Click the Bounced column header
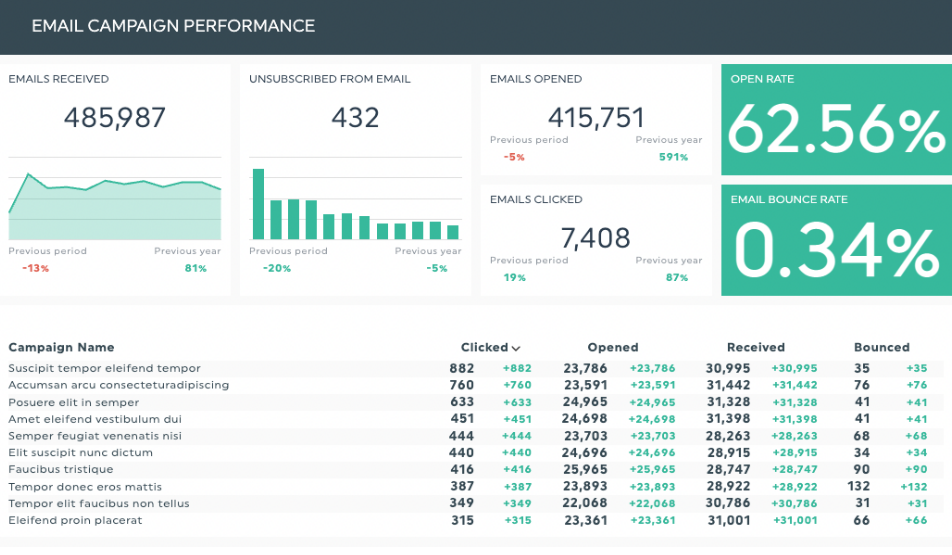 coord(882,347)
